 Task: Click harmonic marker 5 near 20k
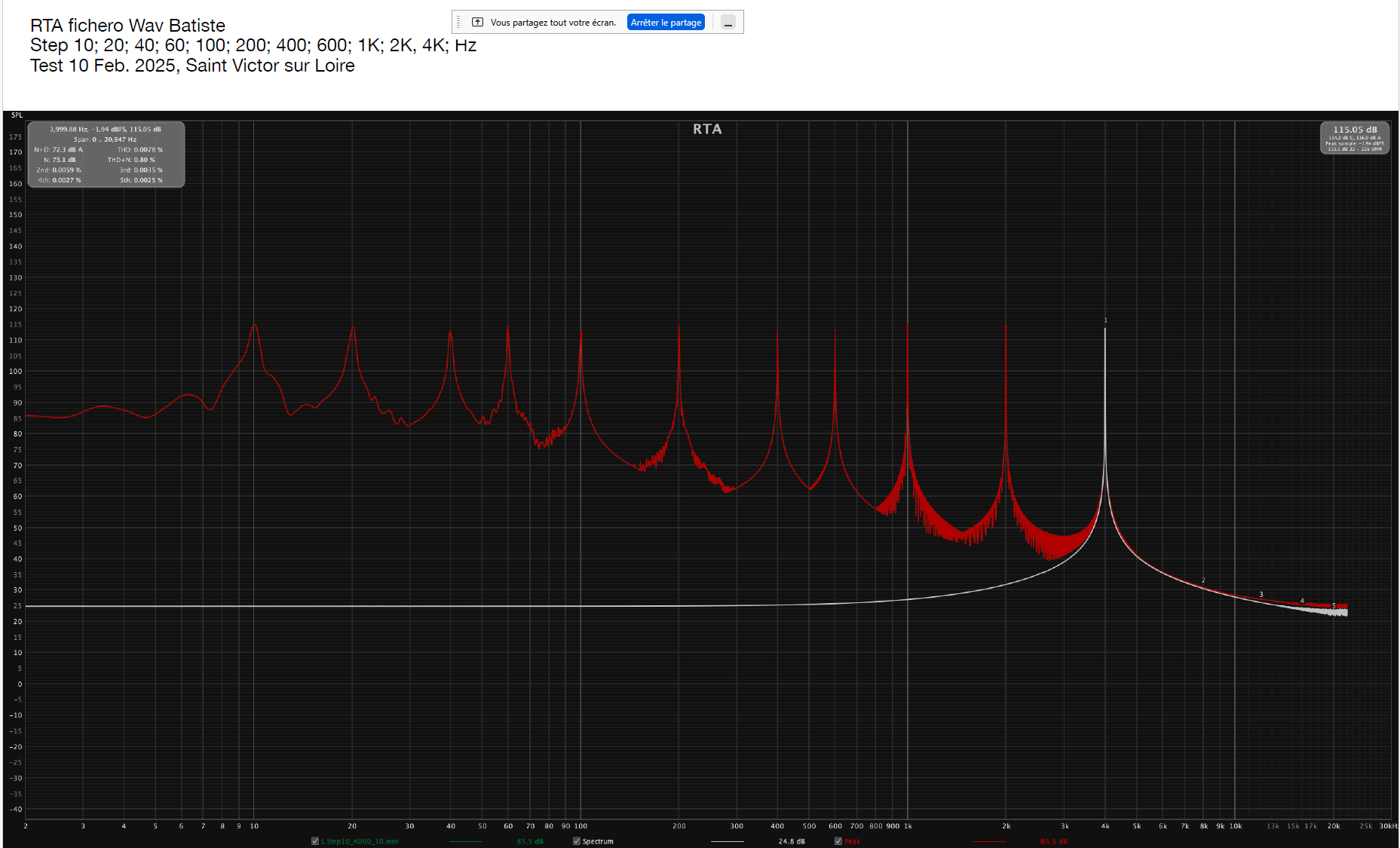click(1334, 605)
